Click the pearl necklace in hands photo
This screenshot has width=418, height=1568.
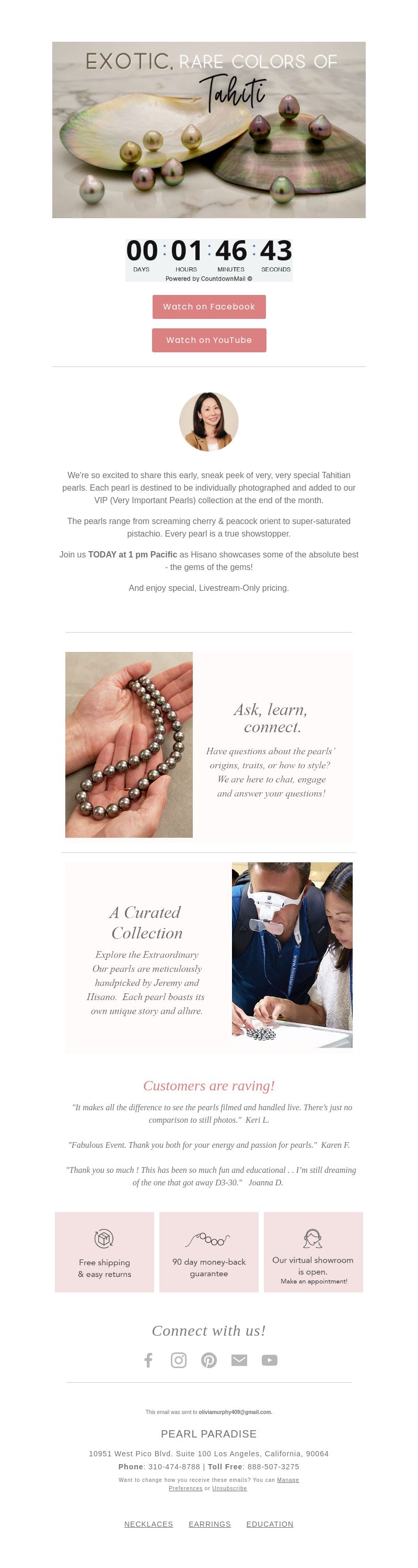[x=129, y=744]
